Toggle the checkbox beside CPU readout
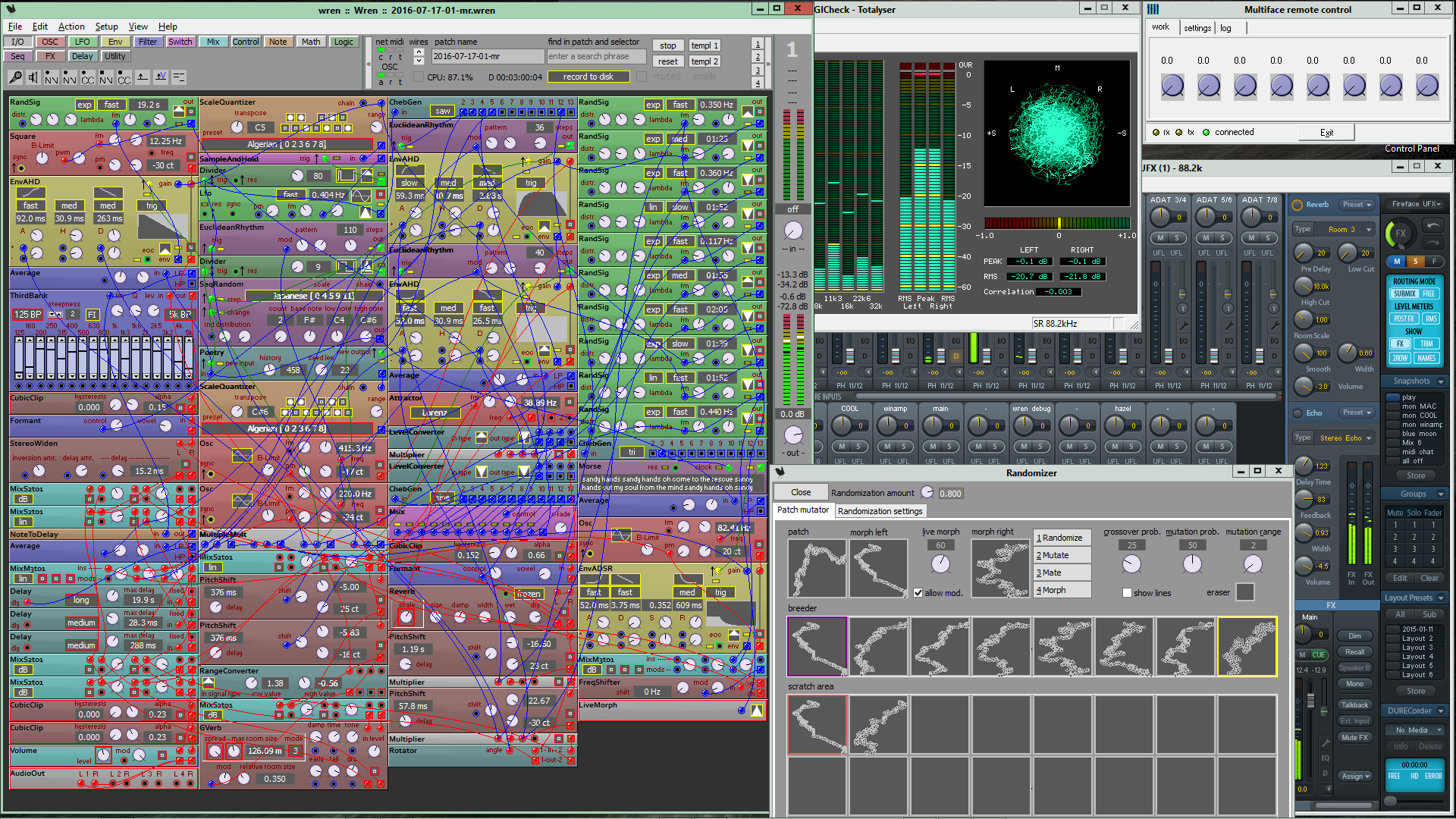The width and height of the screenshot is (1456, 819). click(x=419, y=77)
